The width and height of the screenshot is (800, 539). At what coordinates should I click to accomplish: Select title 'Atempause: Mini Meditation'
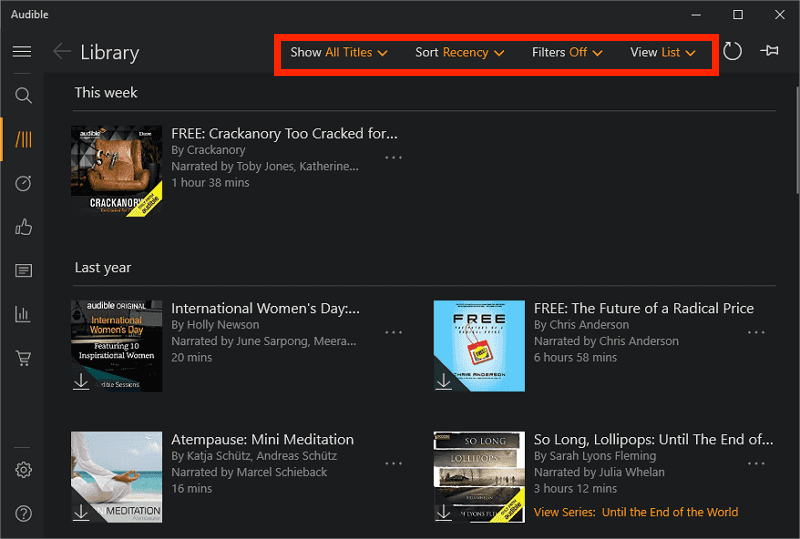pos(262,439)
